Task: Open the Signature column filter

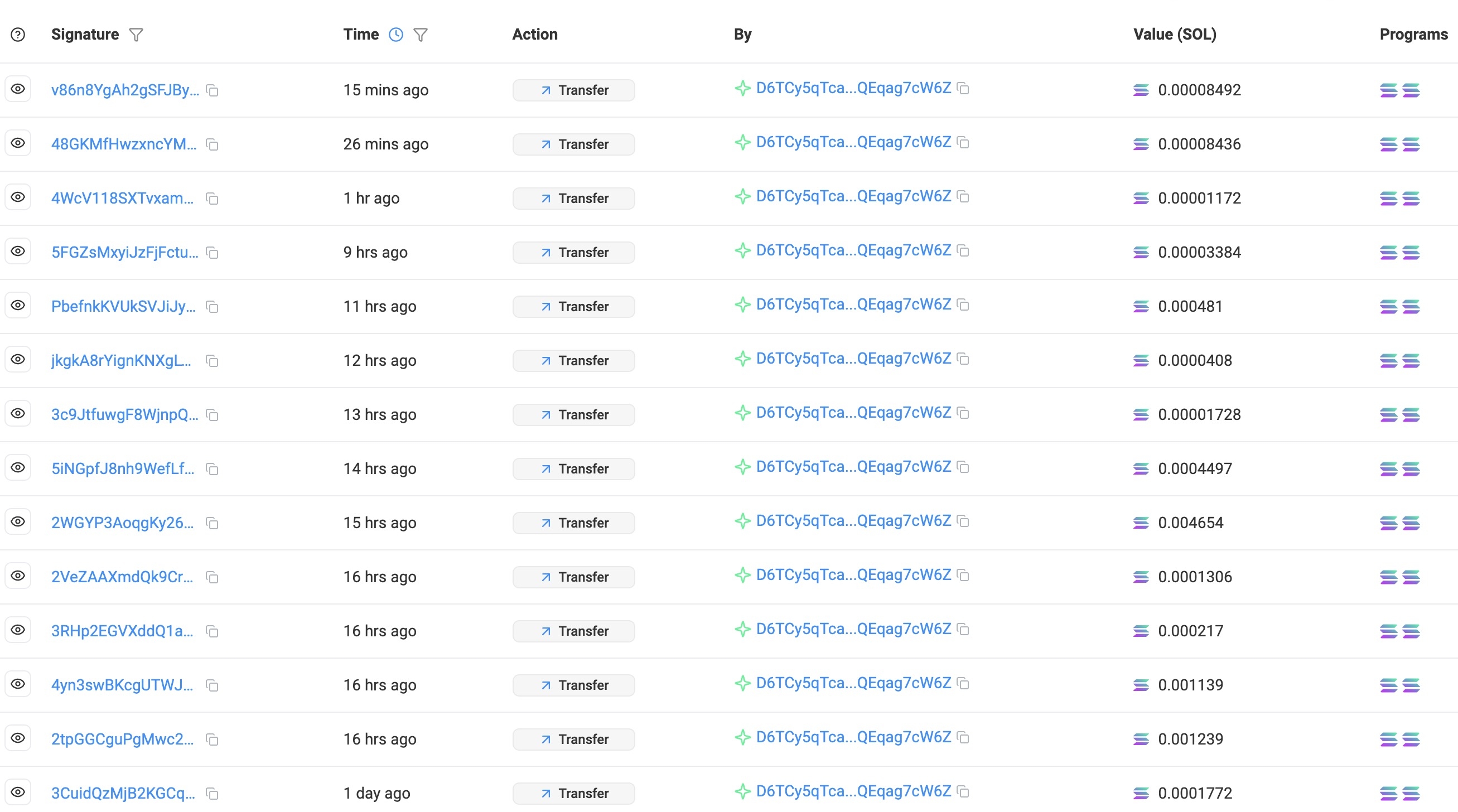Action: coord(136,35)
